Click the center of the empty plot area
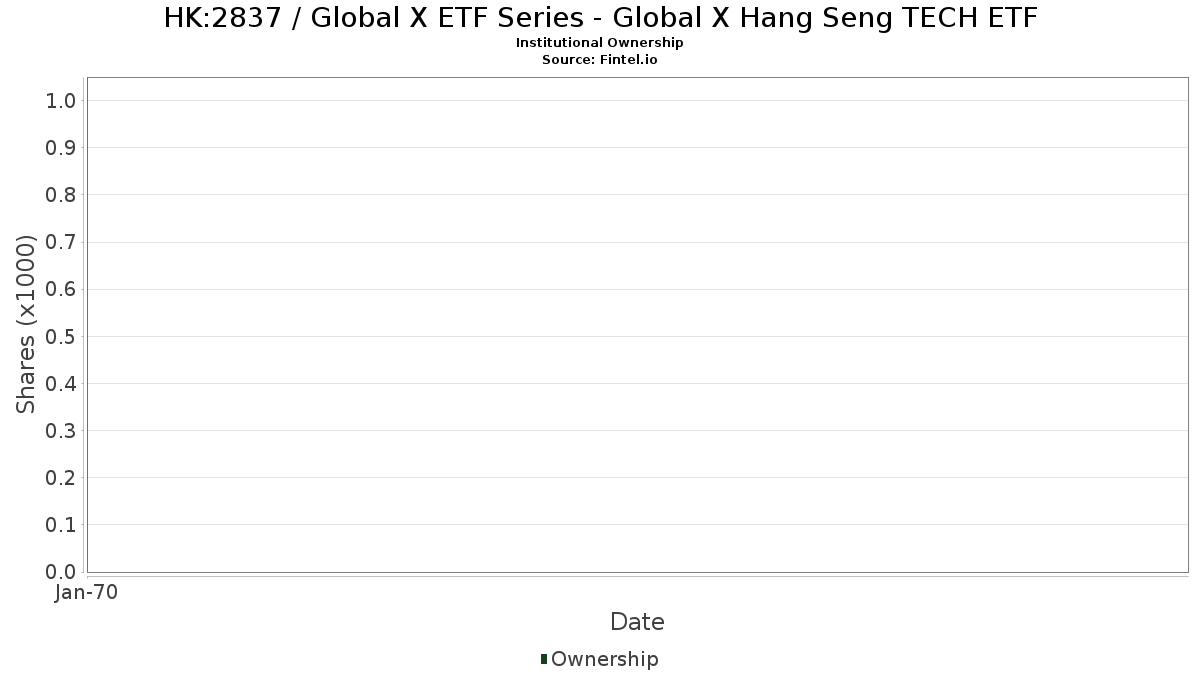 click(x=637, y=325)
